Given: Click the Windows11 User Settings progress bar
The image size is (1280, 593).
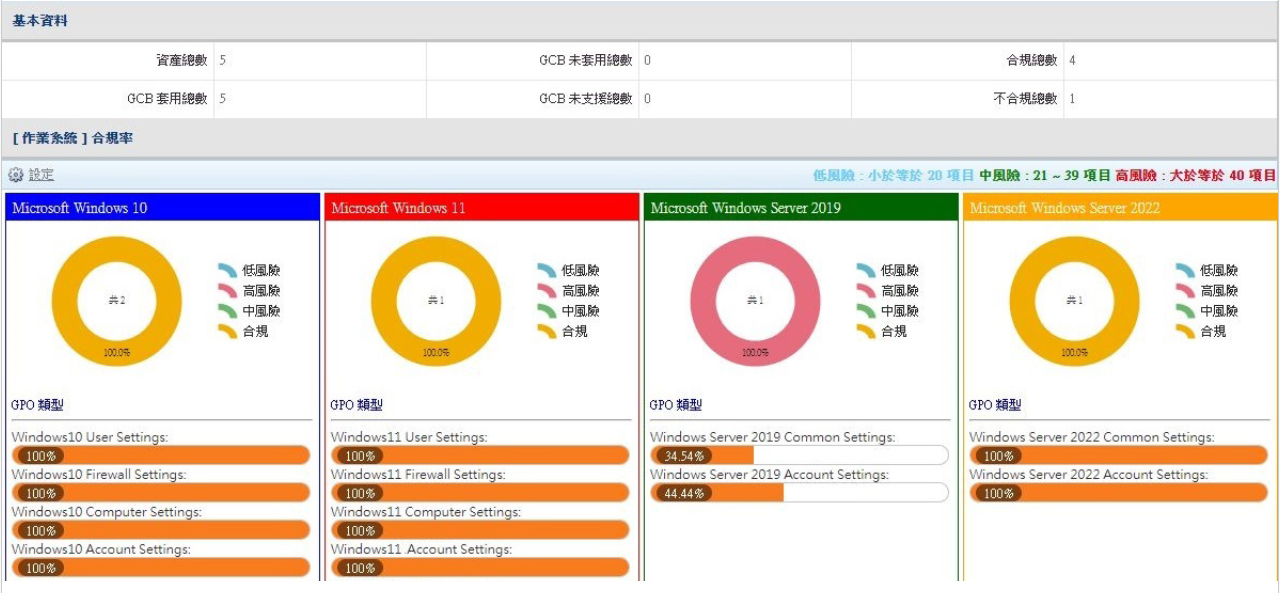Looking at the screenshot, I should tap(480, 456).
